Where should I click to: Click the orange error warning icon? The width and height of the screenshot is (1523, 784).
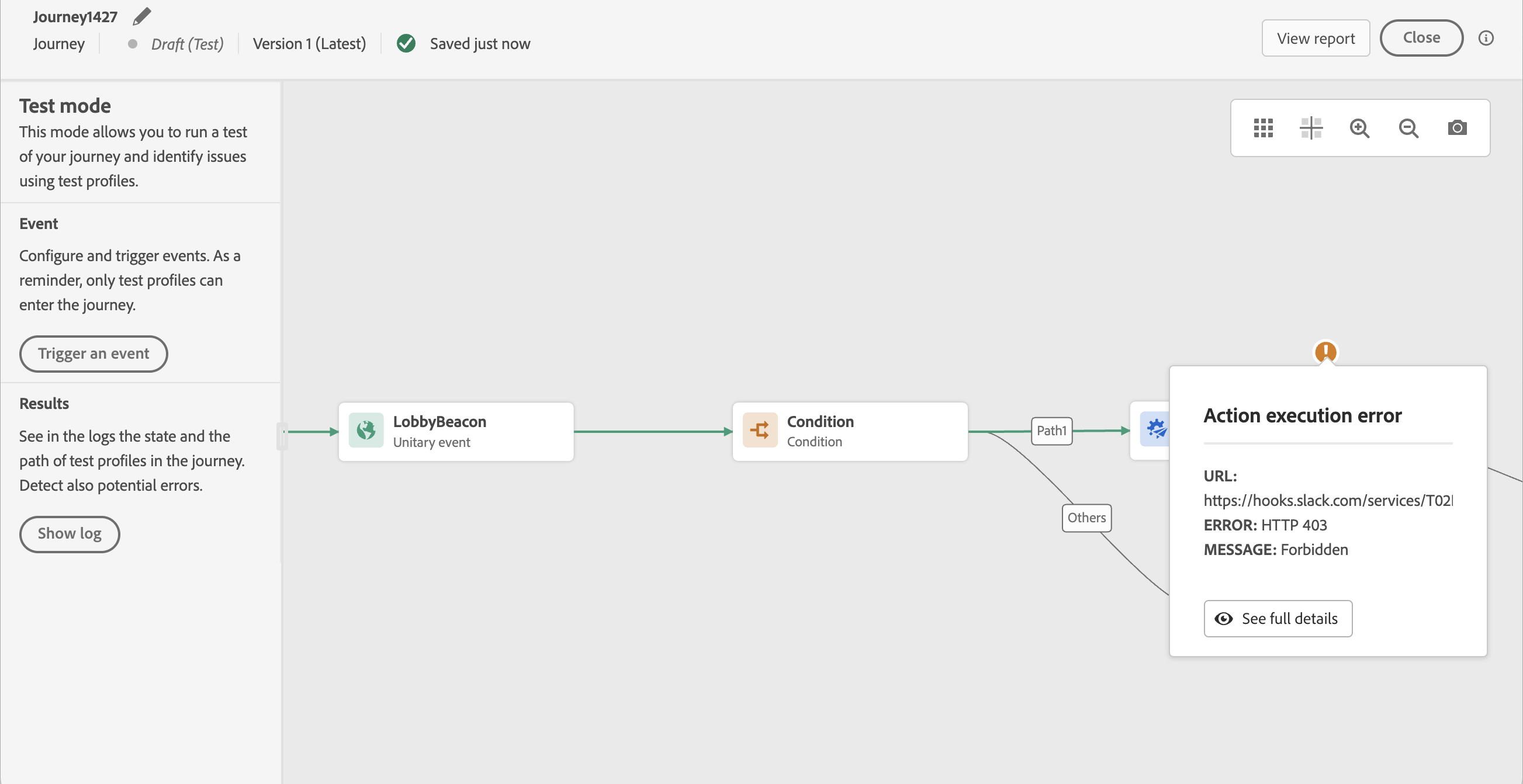coord(1325,352)
